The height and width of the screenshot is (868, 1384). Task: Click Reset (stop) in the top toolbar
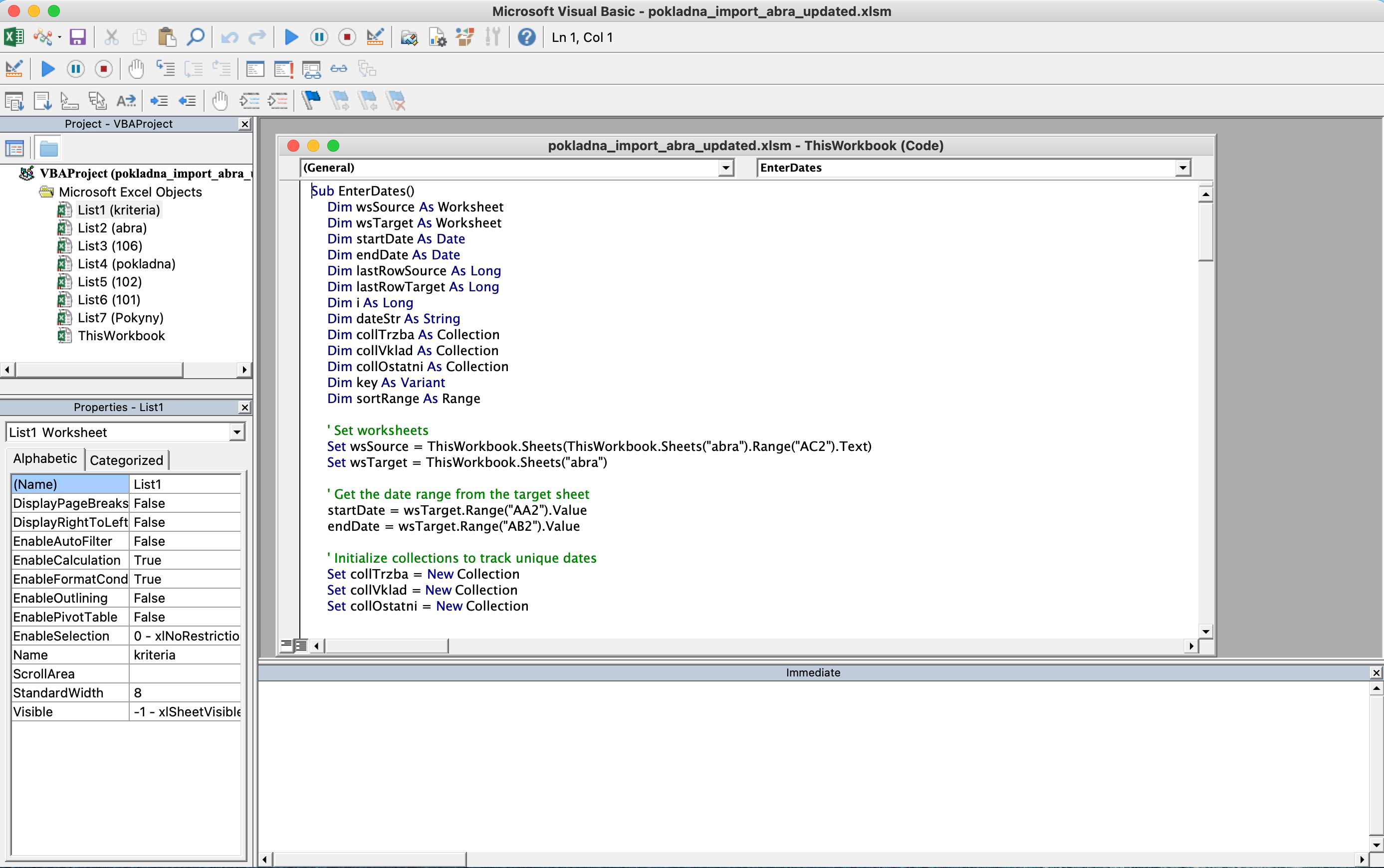point(347,37)
